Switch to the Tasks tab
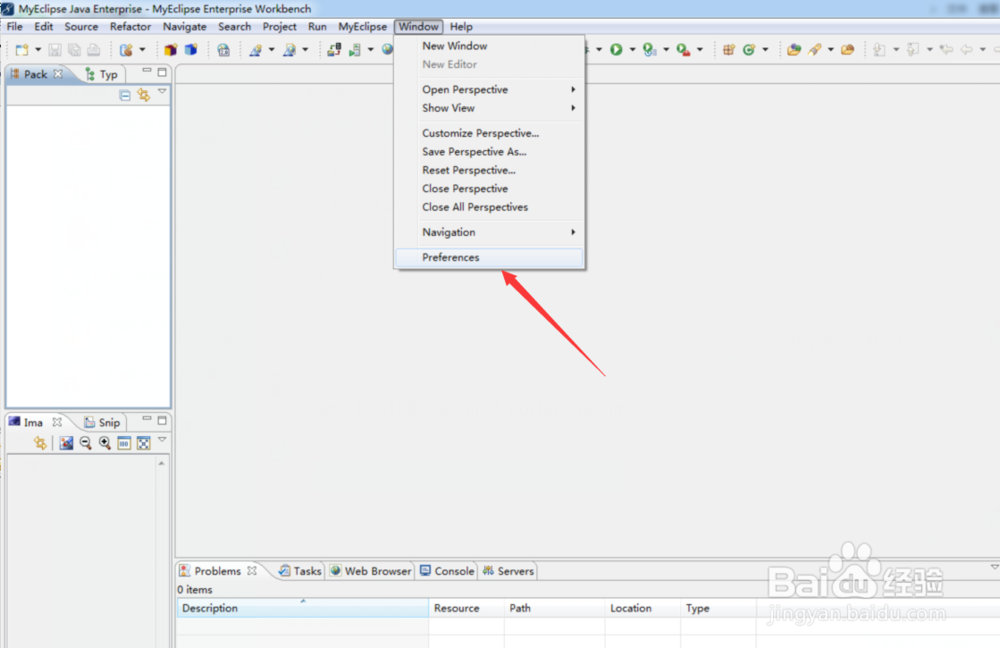The image size is (1000, 648). 300,571
